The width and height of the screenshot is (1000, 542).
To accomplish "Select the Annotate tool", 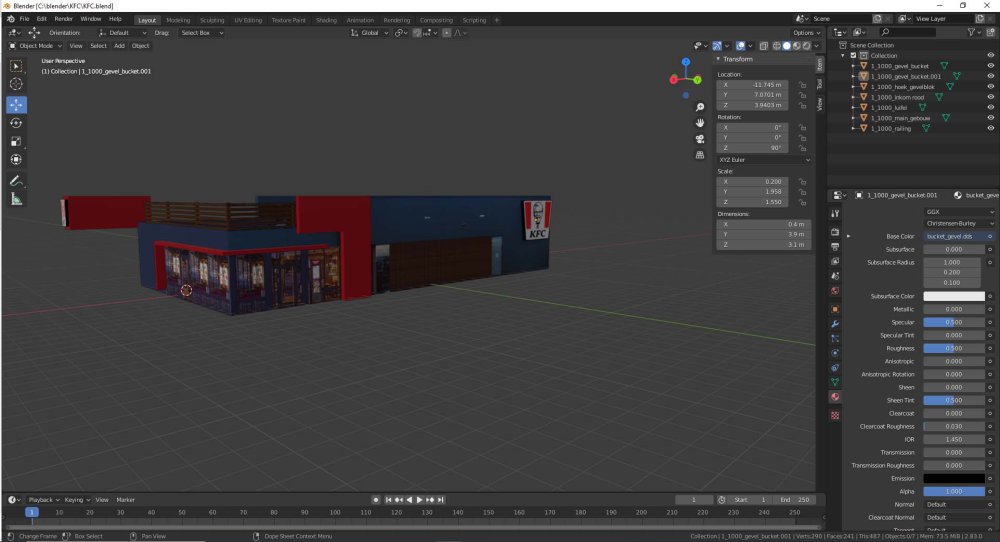I will (16, 181).
